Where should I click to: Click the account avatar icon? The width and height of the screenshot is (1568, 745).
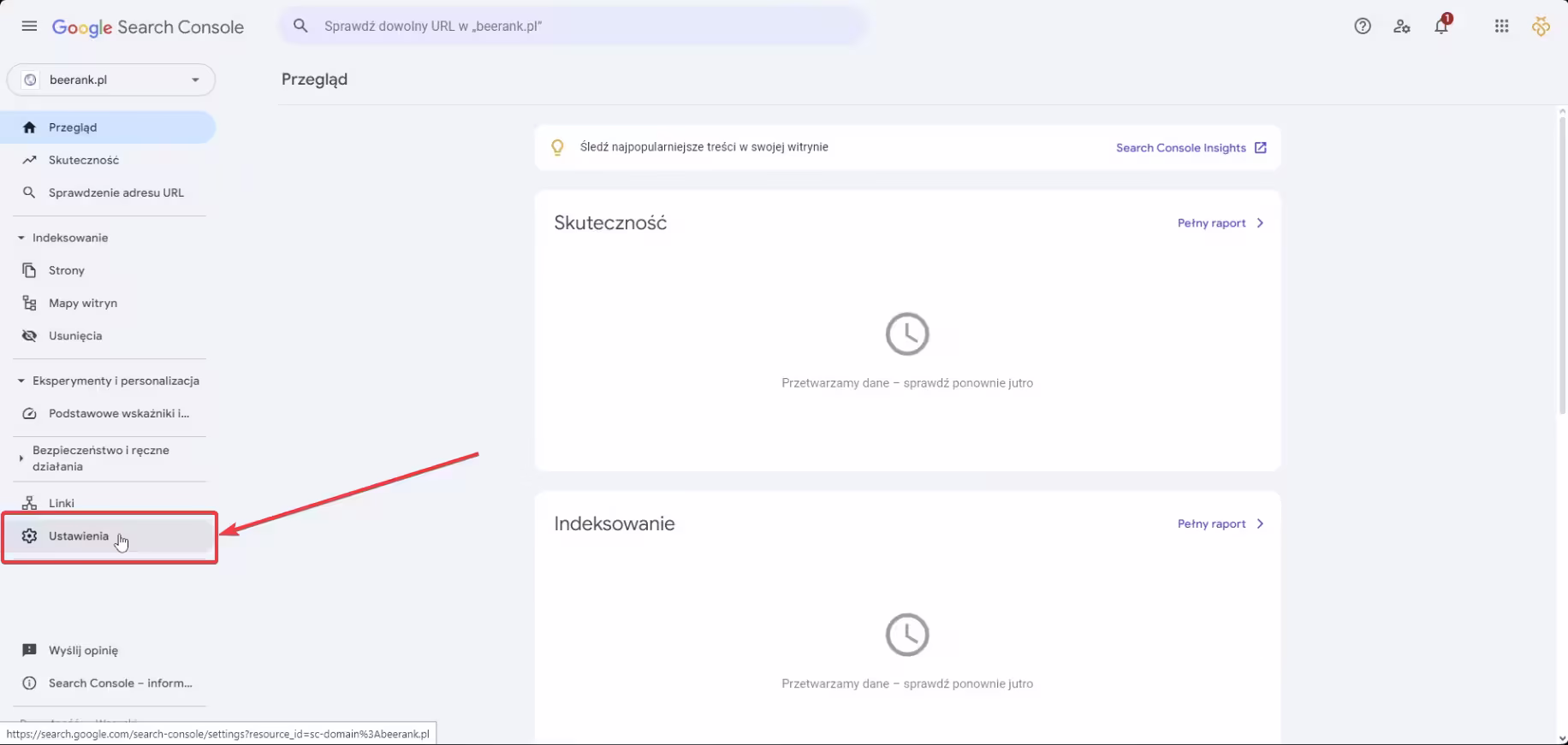pyautogui.click(x=1541, y=27)
